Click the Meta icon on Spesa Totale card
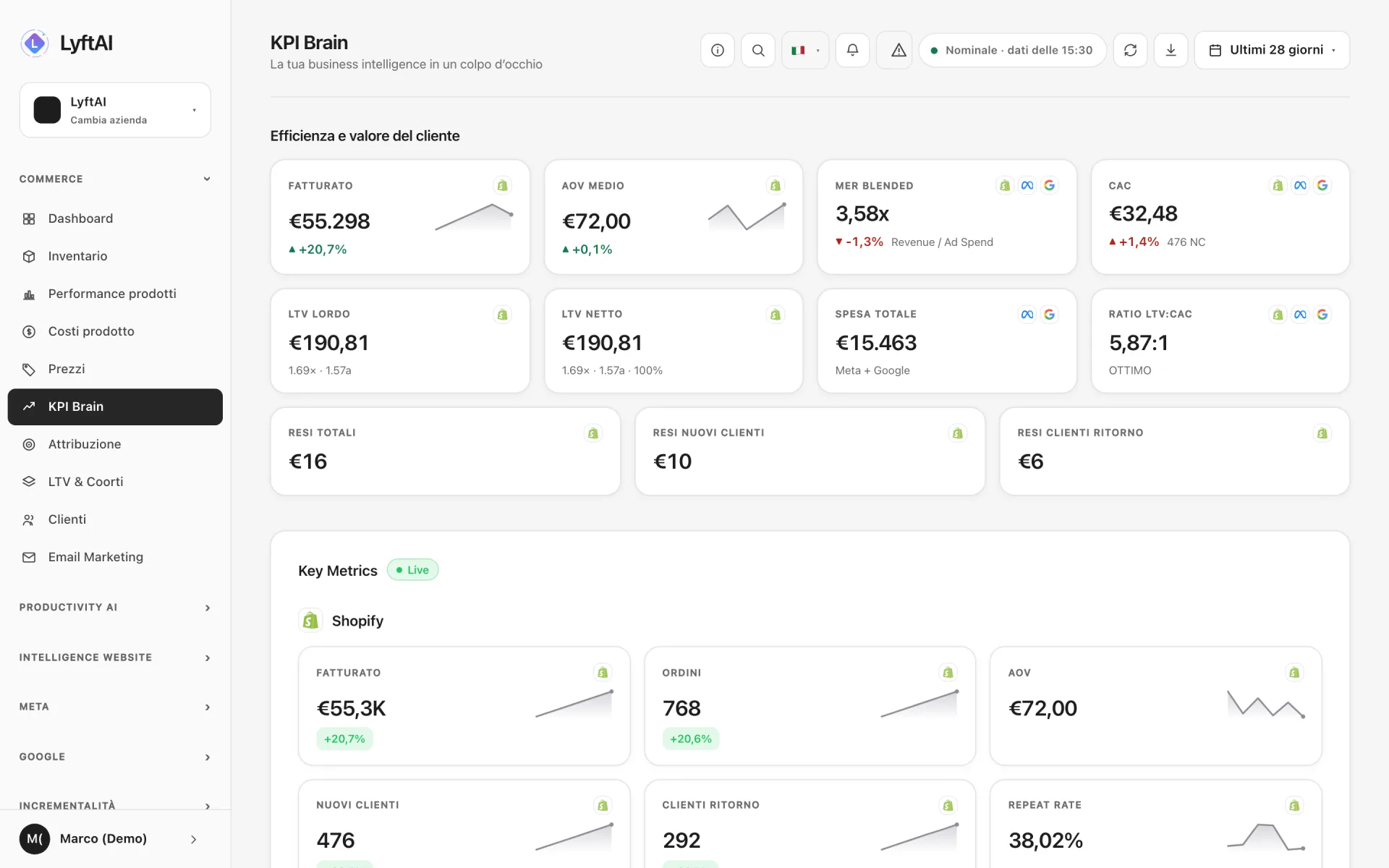 [x=1027, y=315]
